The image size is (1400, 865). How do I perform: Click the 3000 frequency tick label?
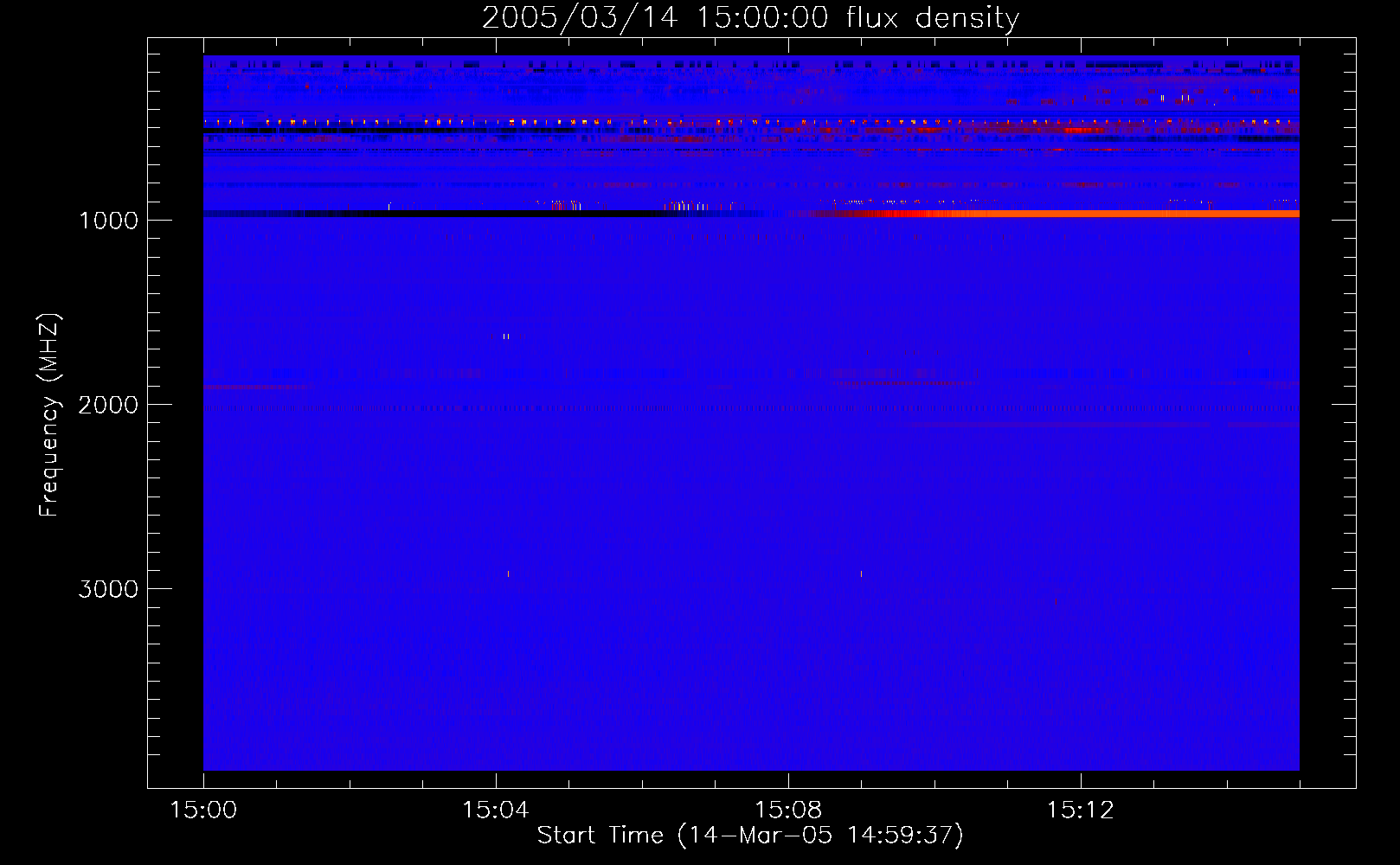pyautogui.click(x=108, y=589)
